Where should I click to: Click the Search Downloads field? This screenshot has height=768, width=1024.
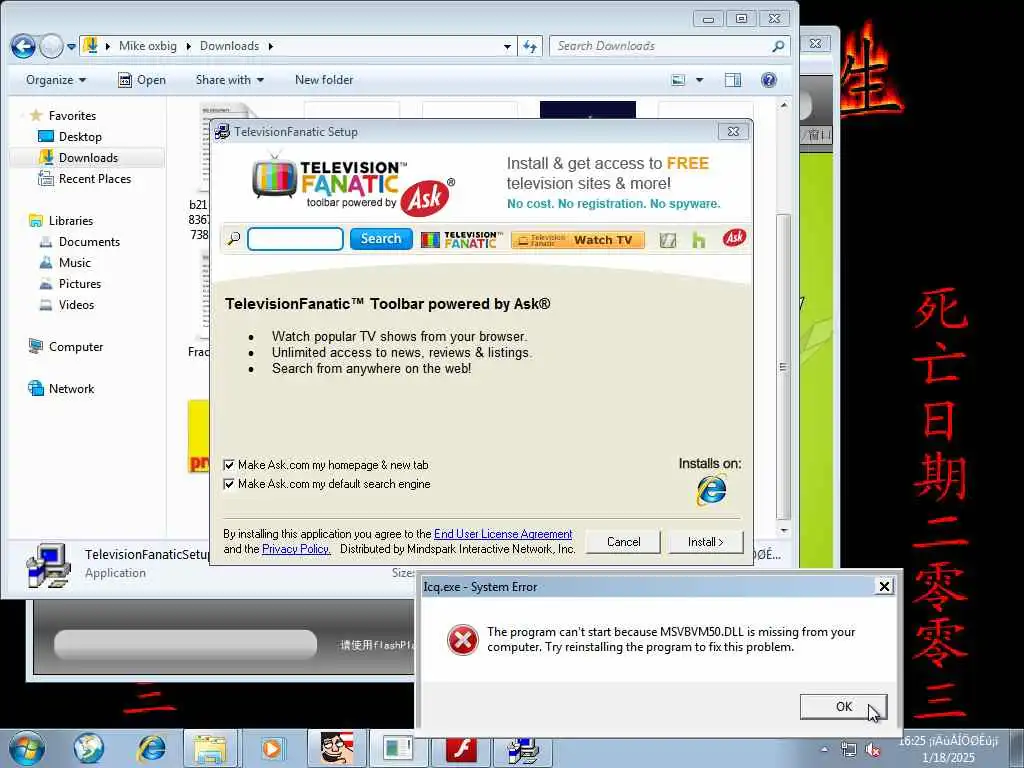670,46
